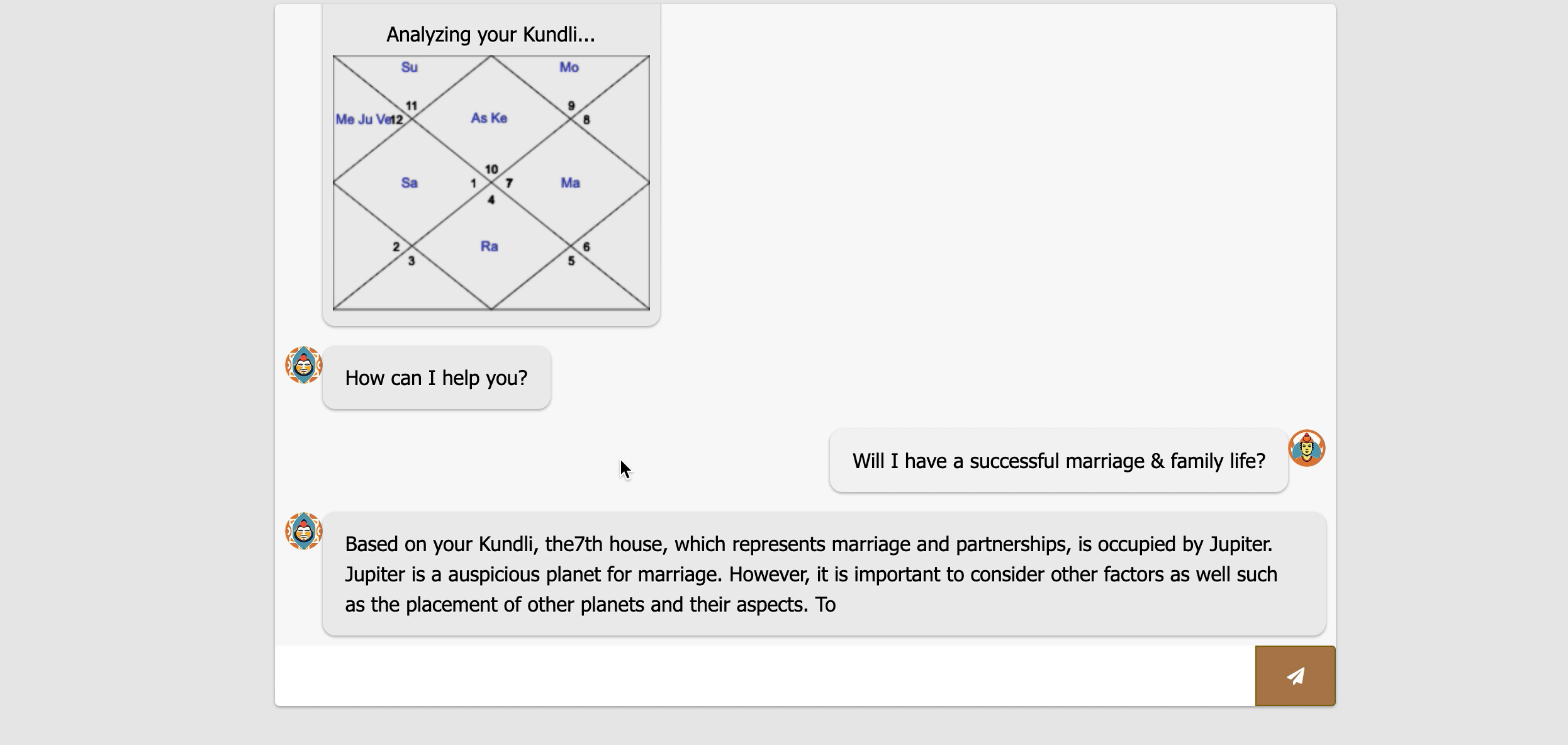The image size is (1568, 745).
Task: Click the 'Mo' Moon label in the chart
Action: (569, 67)
